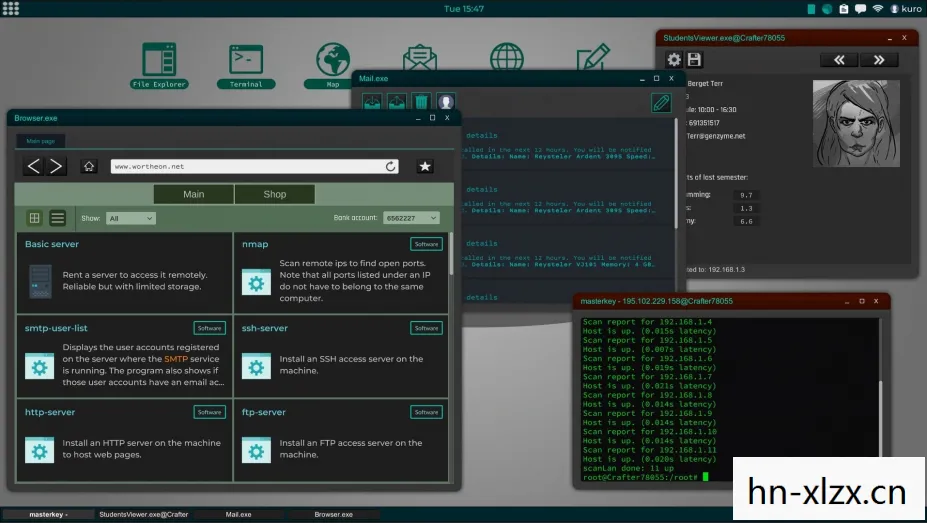Open the File Explorer desktop icon
This screenshot has width=927, height=523.
point(159,65)
